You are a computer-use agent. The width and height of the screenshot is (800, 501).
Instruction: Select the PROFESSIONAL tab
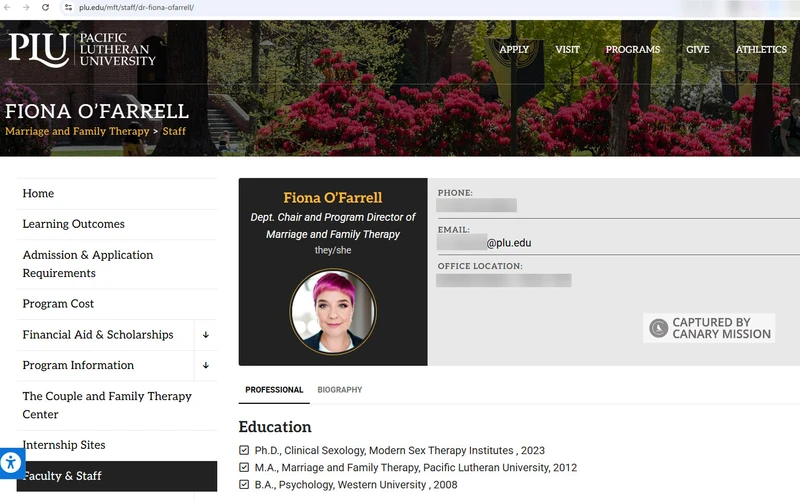tap(274, 390)
